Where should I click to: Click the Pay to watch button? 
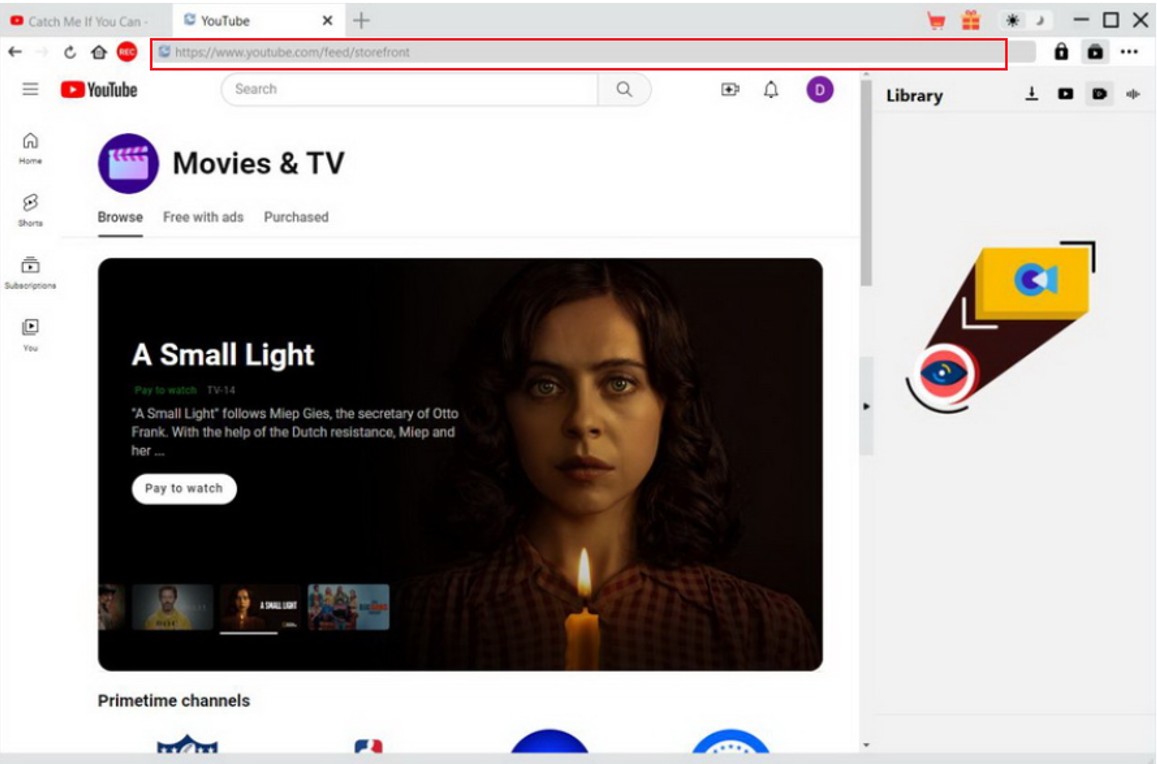(x=183, y=488)
